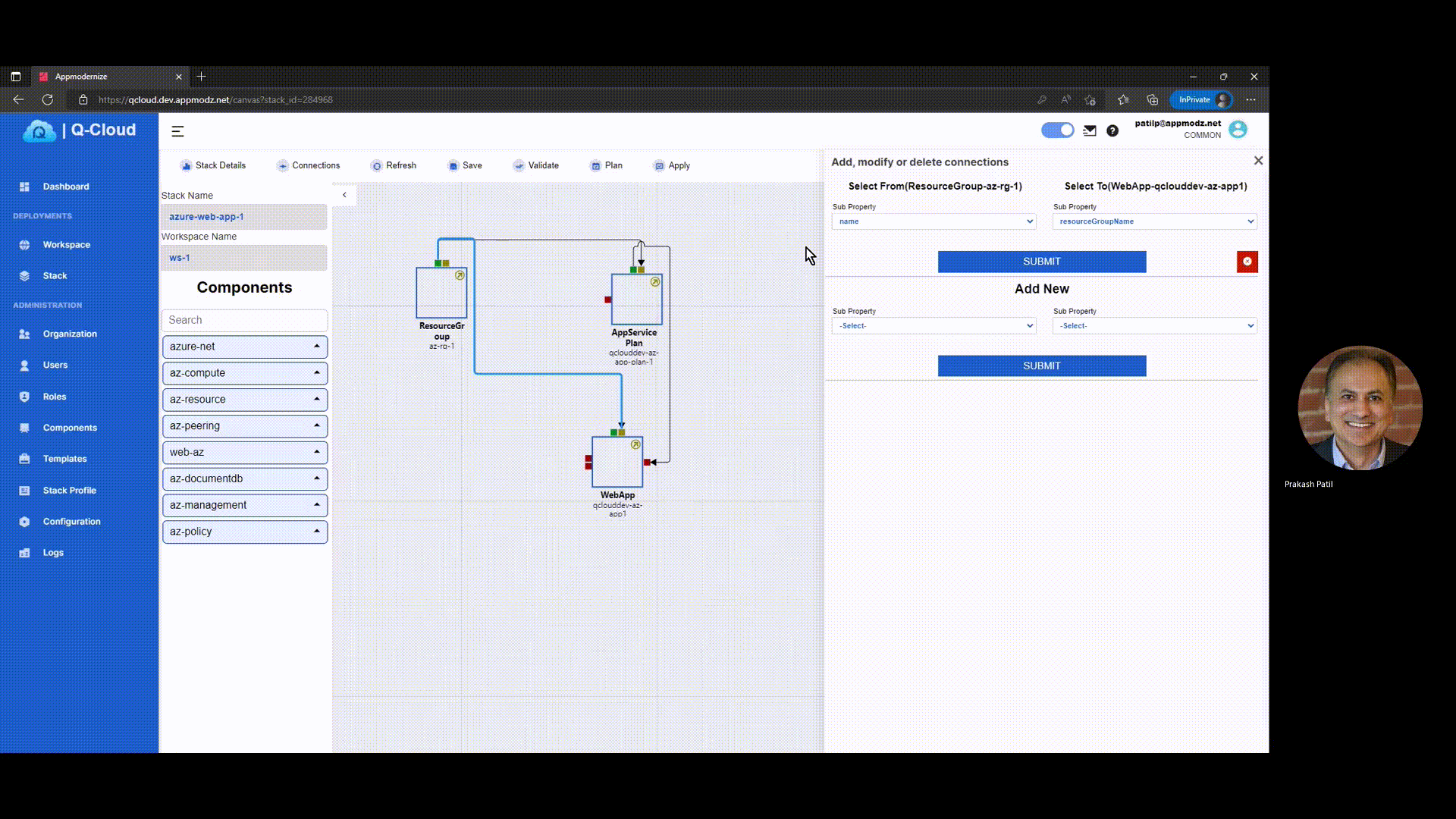Open browser settings ellipsis menu
This screenshot has height=819, width=1456.
1250,99
